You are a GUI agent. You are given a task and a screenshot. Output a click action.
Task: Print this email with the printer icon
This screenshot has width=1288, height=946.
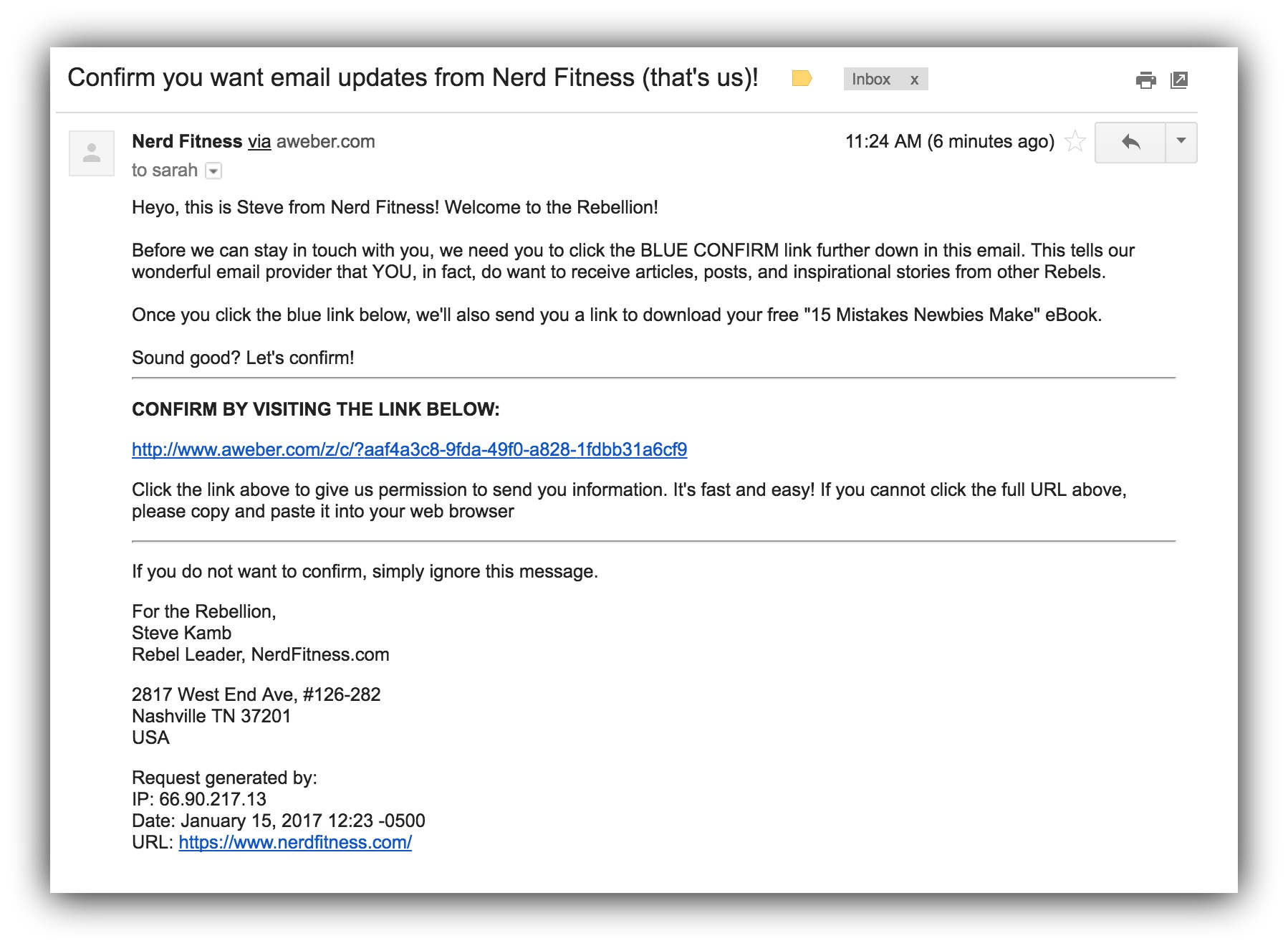1145,80
